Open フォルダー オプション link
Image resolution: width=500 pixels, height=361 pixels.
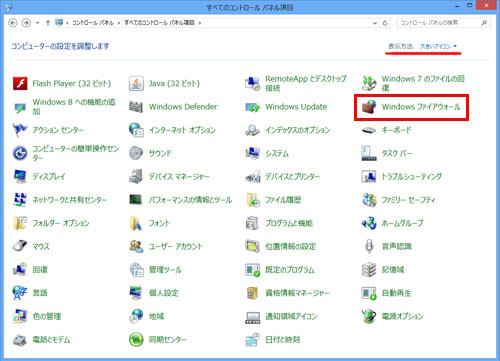point(61,223)
